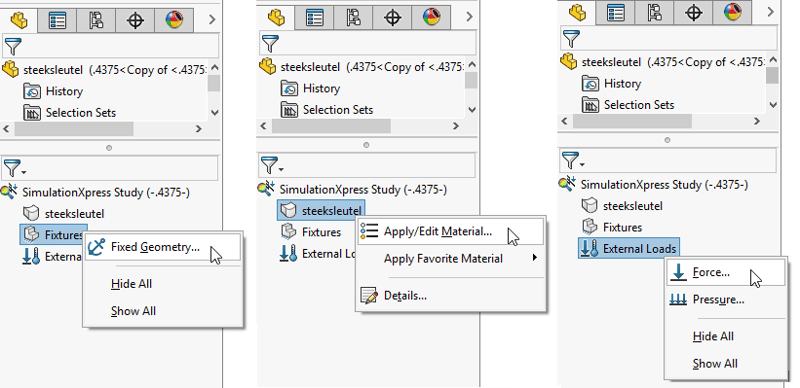Open DisplayManager tab in the Fixed Geometry panel
The height and width of the screenshot is (388, 800).
tap(174, 20)
